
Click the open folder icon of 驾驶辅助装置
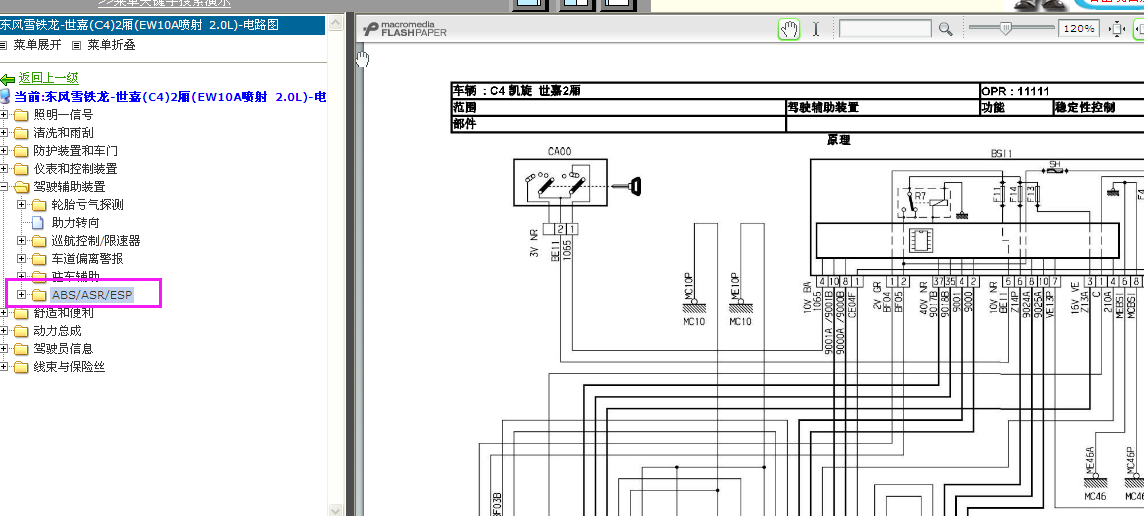pyautogui.click(x=20, y=187)
